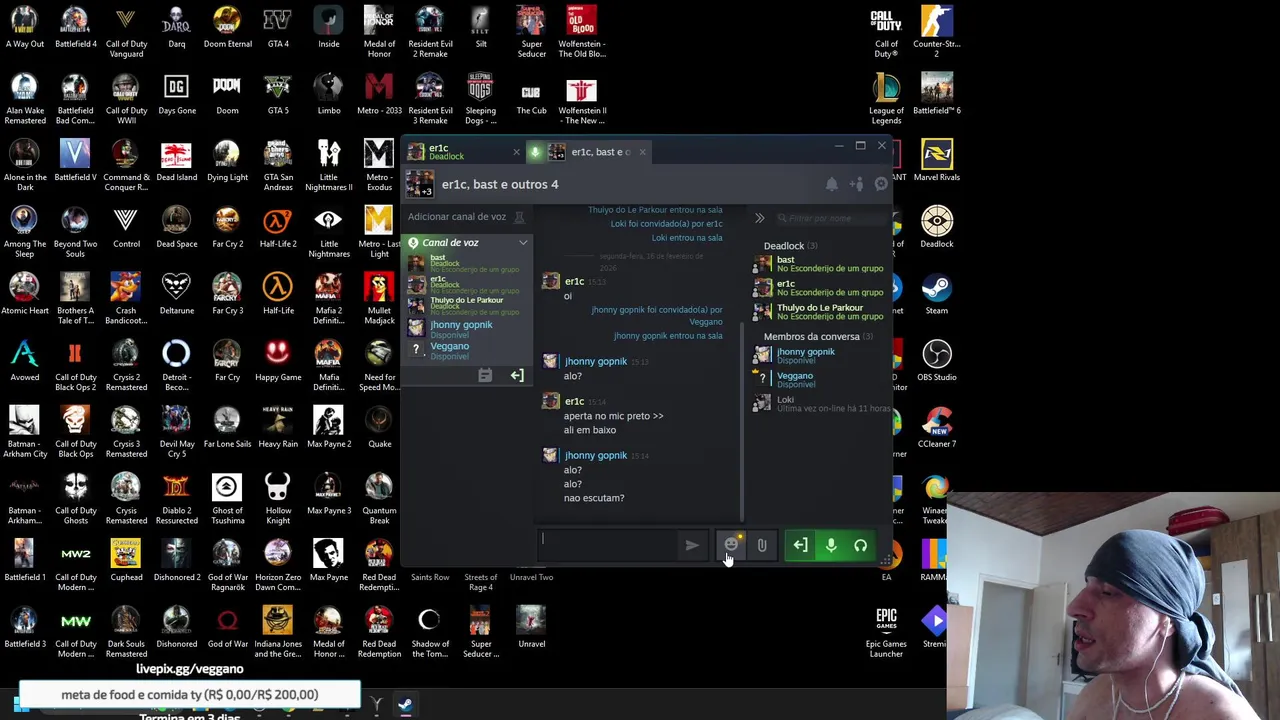Click the Steam icon in the taskbar
1280x720 pixels.
pyautogui.click(x=405, y=705)
